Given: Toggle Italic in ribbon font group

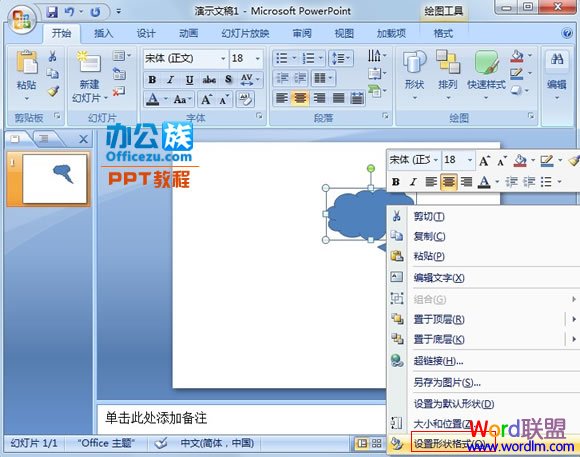Looking at the screenshot, I should (x=171, y=80).
